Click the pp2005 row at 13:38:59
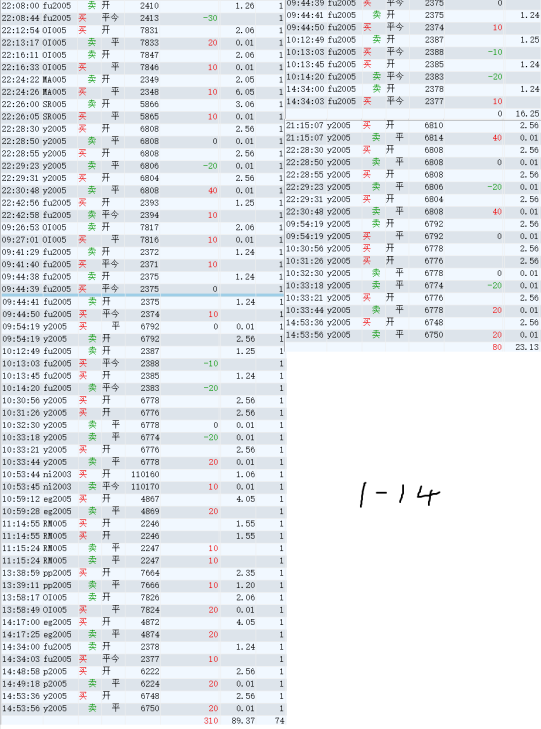541x729 pixels. [x=143, y=573]
